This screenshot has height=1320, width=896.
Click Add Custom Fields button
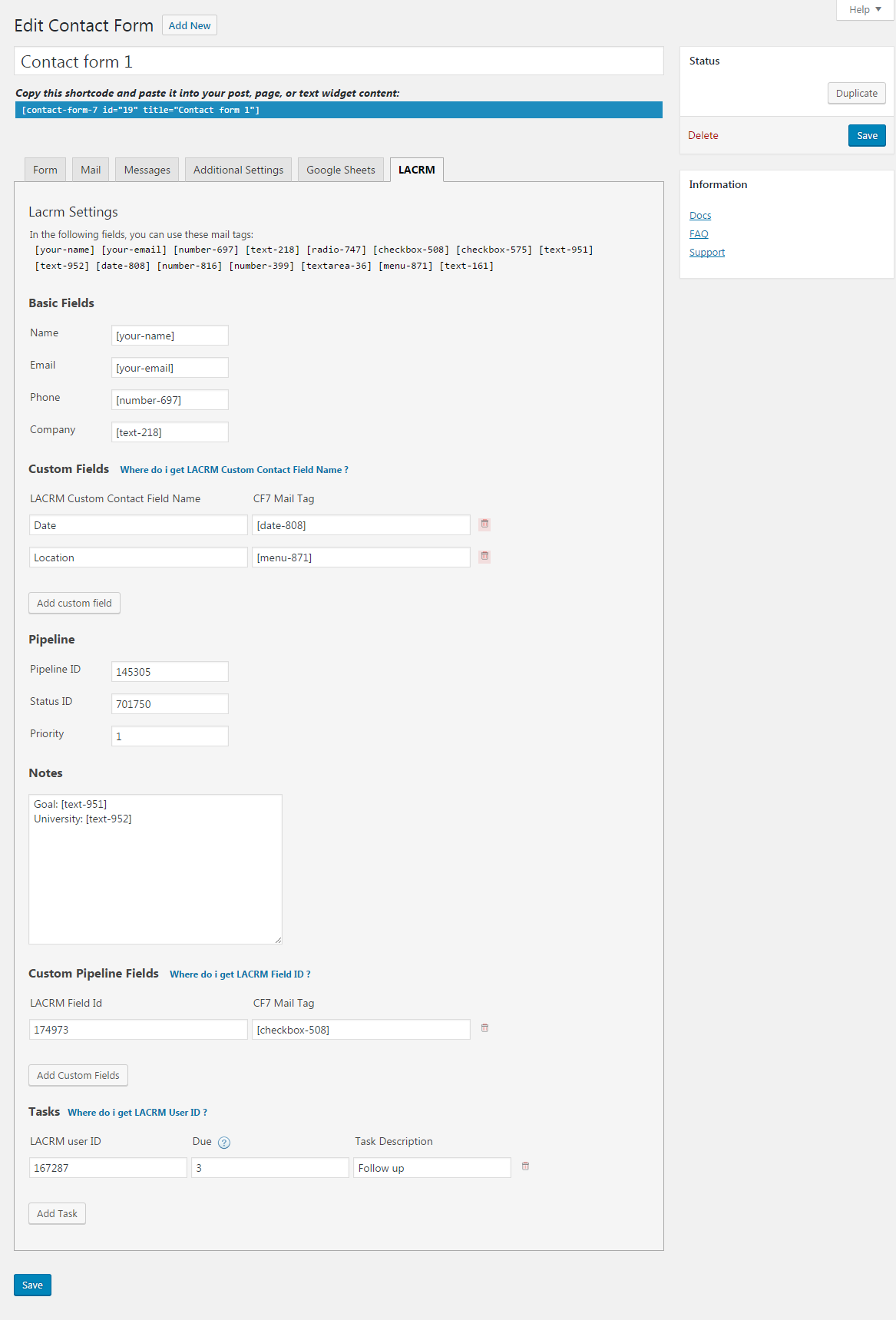(x=78, y=1075)
